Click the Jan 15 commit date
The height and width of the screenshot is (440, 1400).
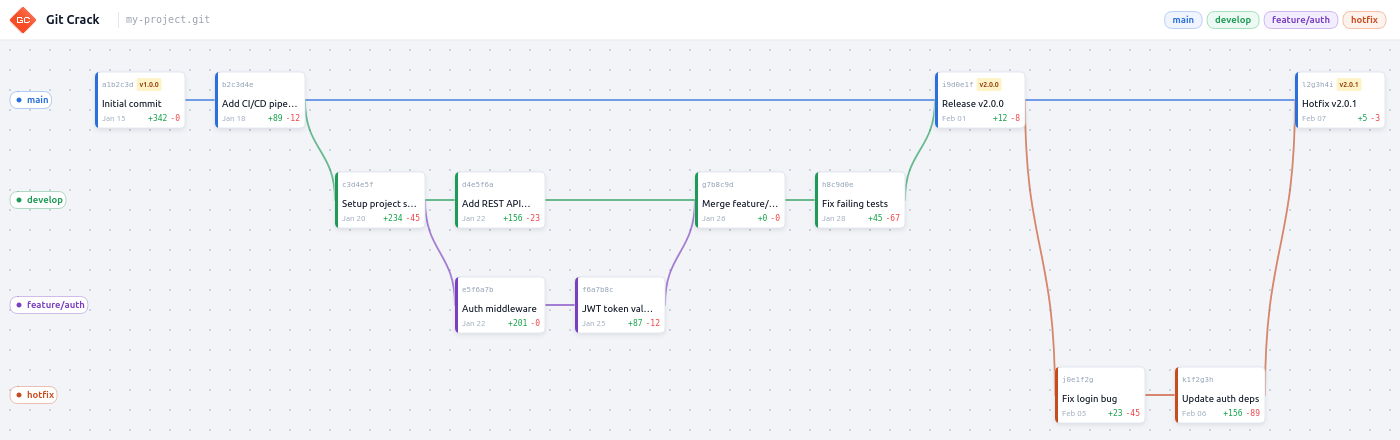tap(114, 118)
